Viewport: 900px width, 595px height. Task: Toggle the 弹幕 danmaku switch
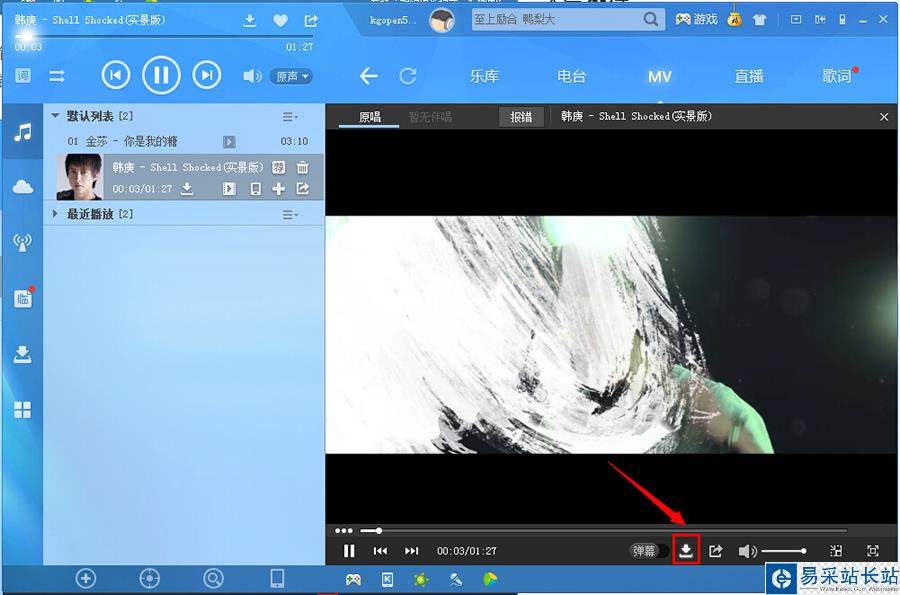(x=649, y=551)
